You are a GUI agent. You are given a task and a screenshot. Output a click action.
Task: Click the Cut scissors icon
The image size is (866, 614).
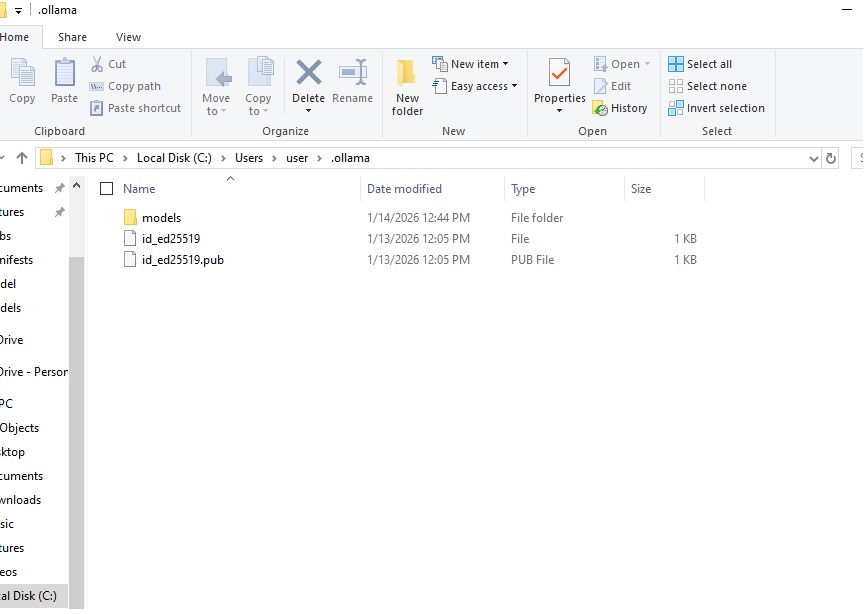click(x=97, y=64)
